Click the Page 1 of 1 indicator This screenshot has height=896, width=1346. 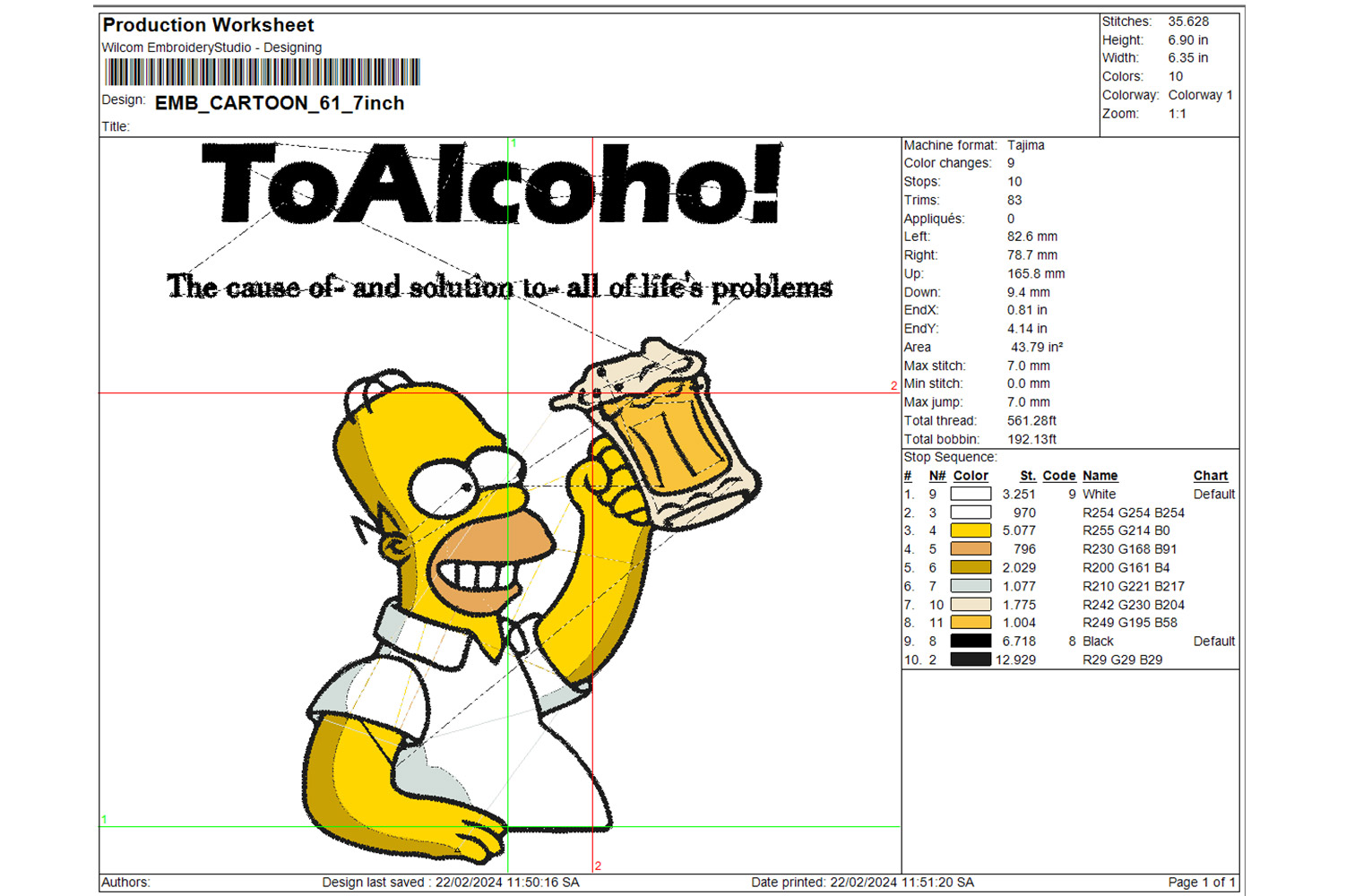pos(1202,883)
